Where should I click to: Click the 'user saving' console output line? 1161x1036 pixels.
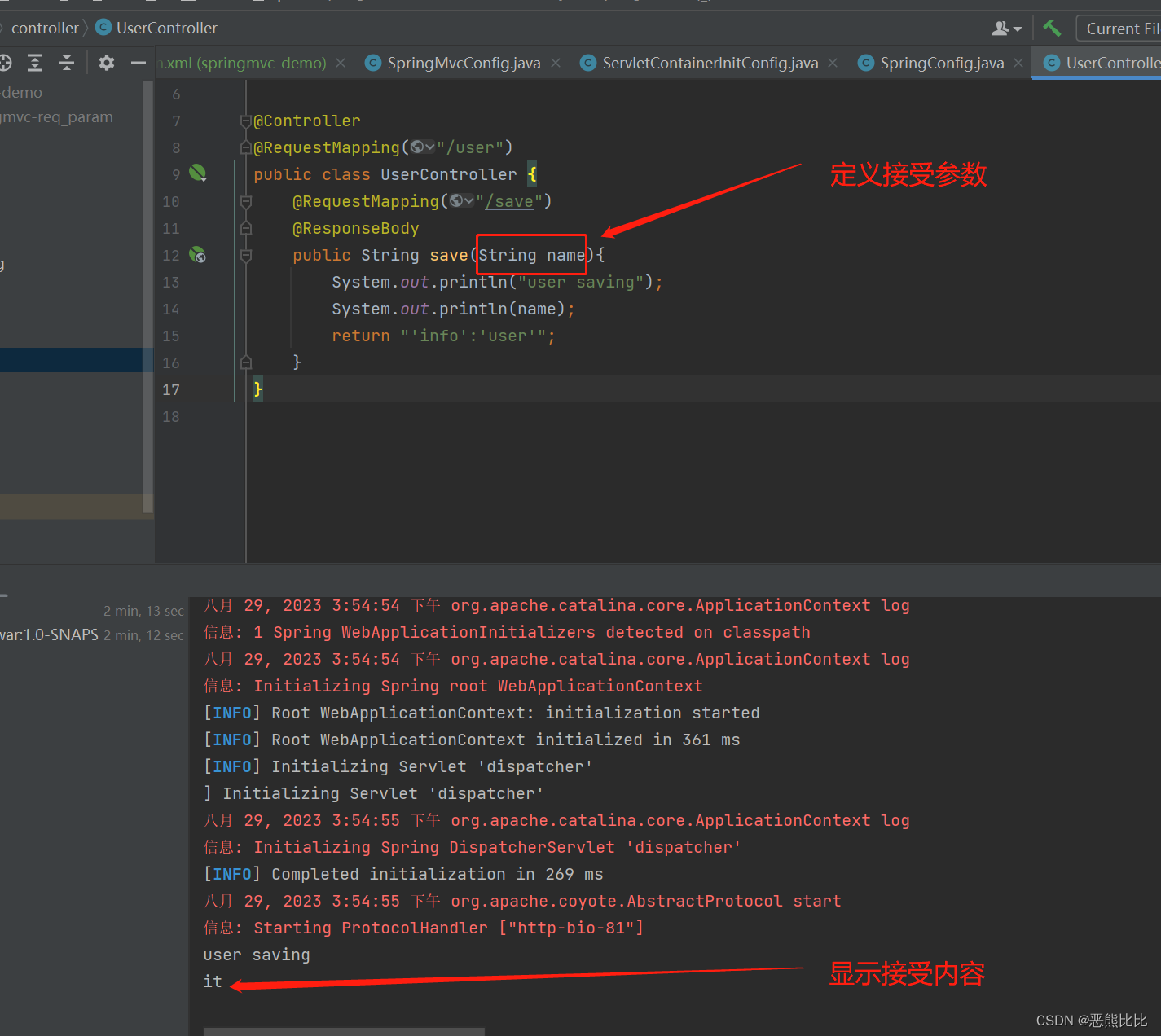pyautogui.click(x=257, y=955)
